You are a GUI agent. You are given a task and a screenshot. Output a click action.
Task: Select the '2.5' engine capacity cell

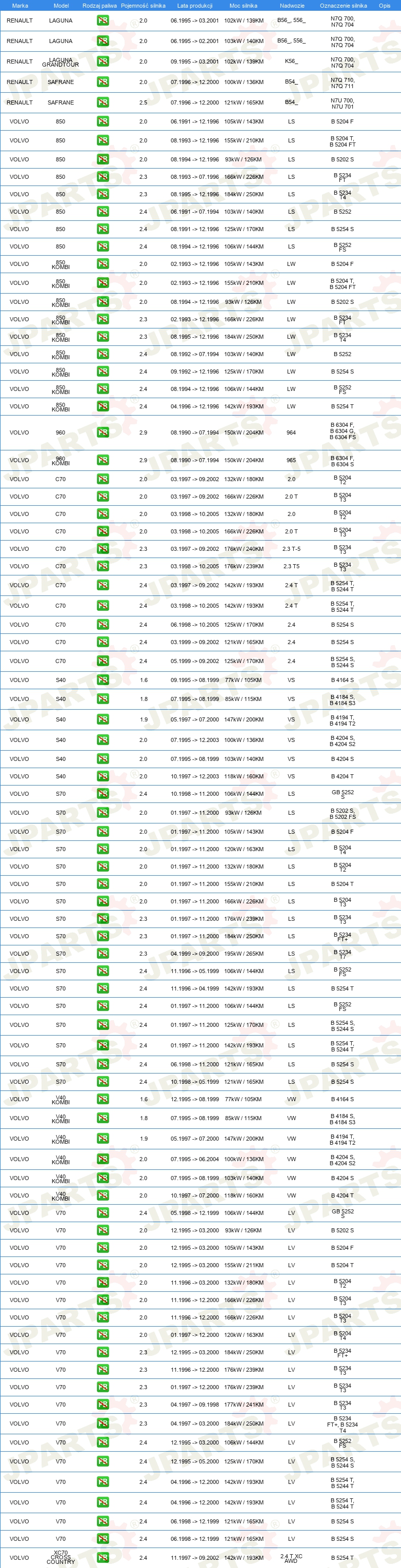143,102
